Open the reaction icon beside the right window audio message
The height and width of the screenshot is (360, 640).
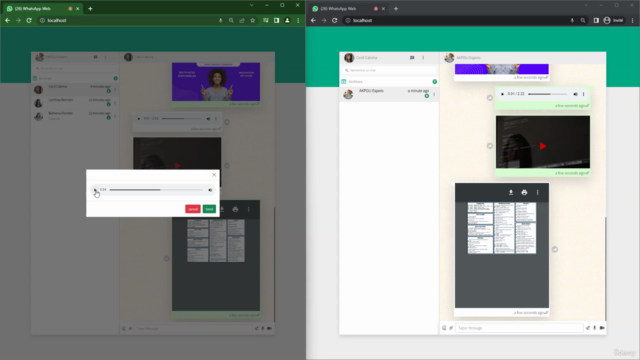tap(490, 98)
